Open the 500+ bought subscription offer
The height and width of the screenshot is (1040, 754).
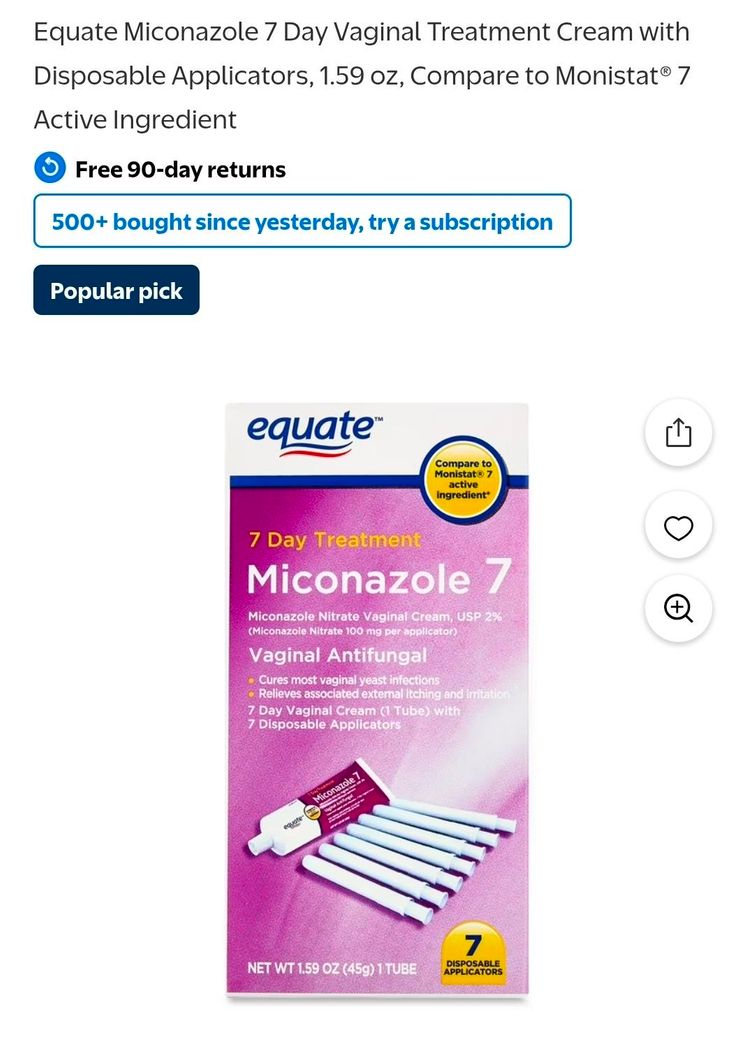(x=302, y=221)
